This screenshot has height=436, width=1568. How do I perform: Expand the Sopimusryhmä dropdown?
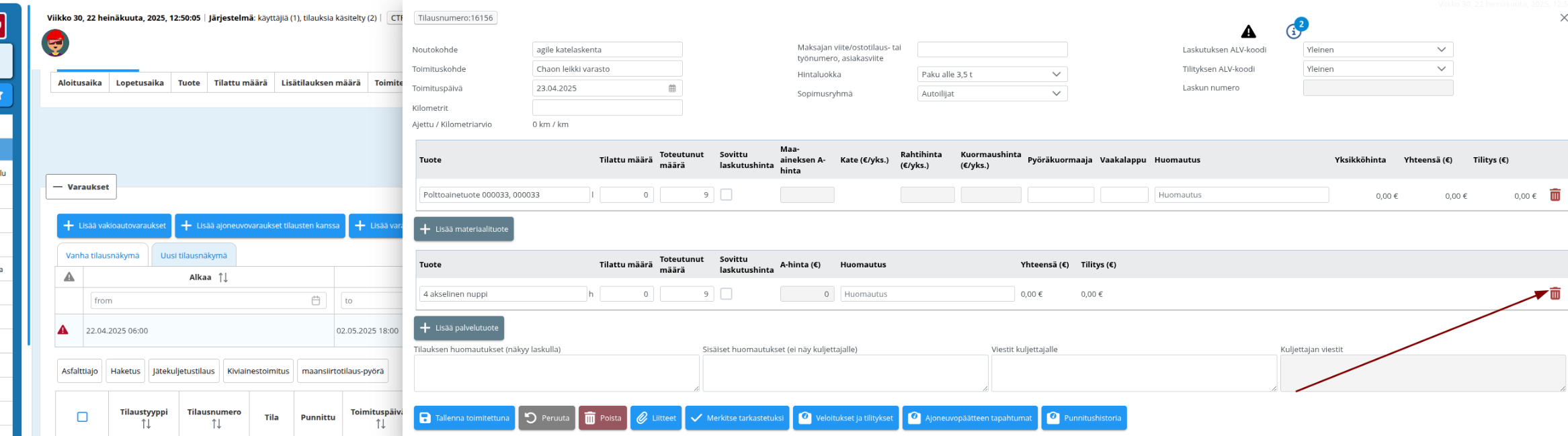tap(991, 94)
